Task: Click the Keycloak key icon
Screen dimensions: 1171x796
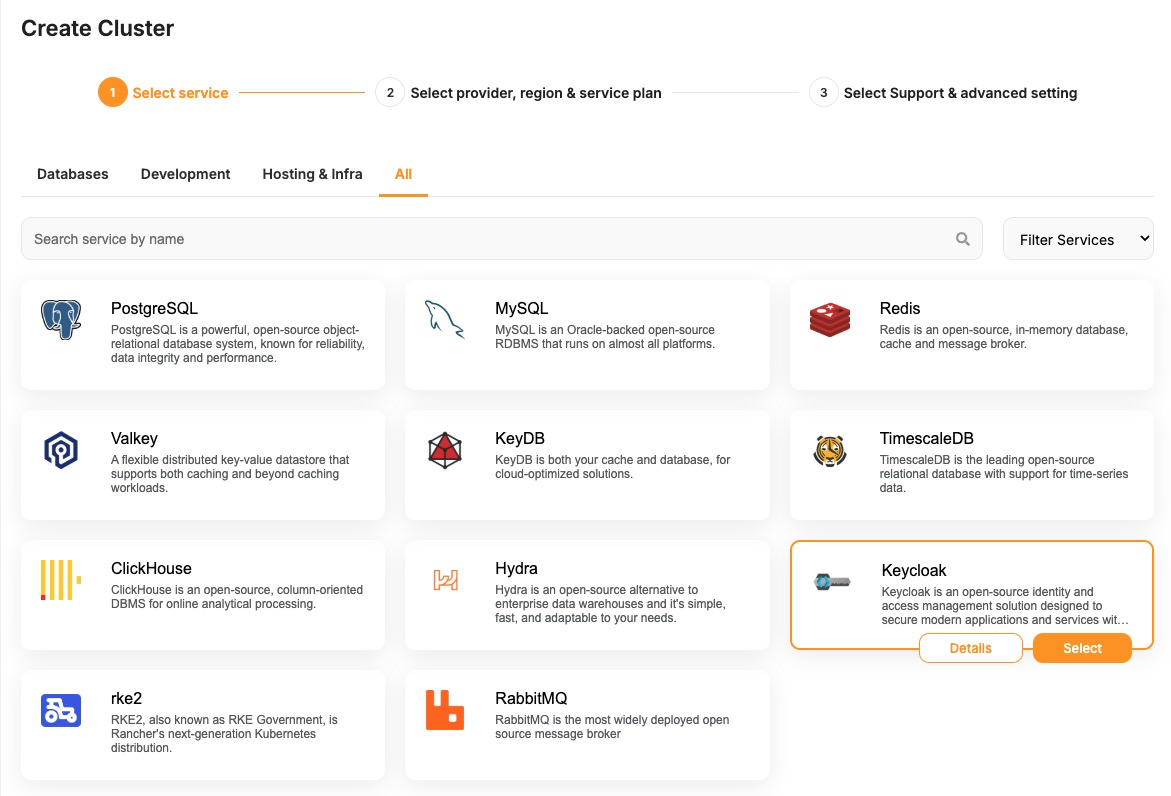Action: tap(831, 581)
